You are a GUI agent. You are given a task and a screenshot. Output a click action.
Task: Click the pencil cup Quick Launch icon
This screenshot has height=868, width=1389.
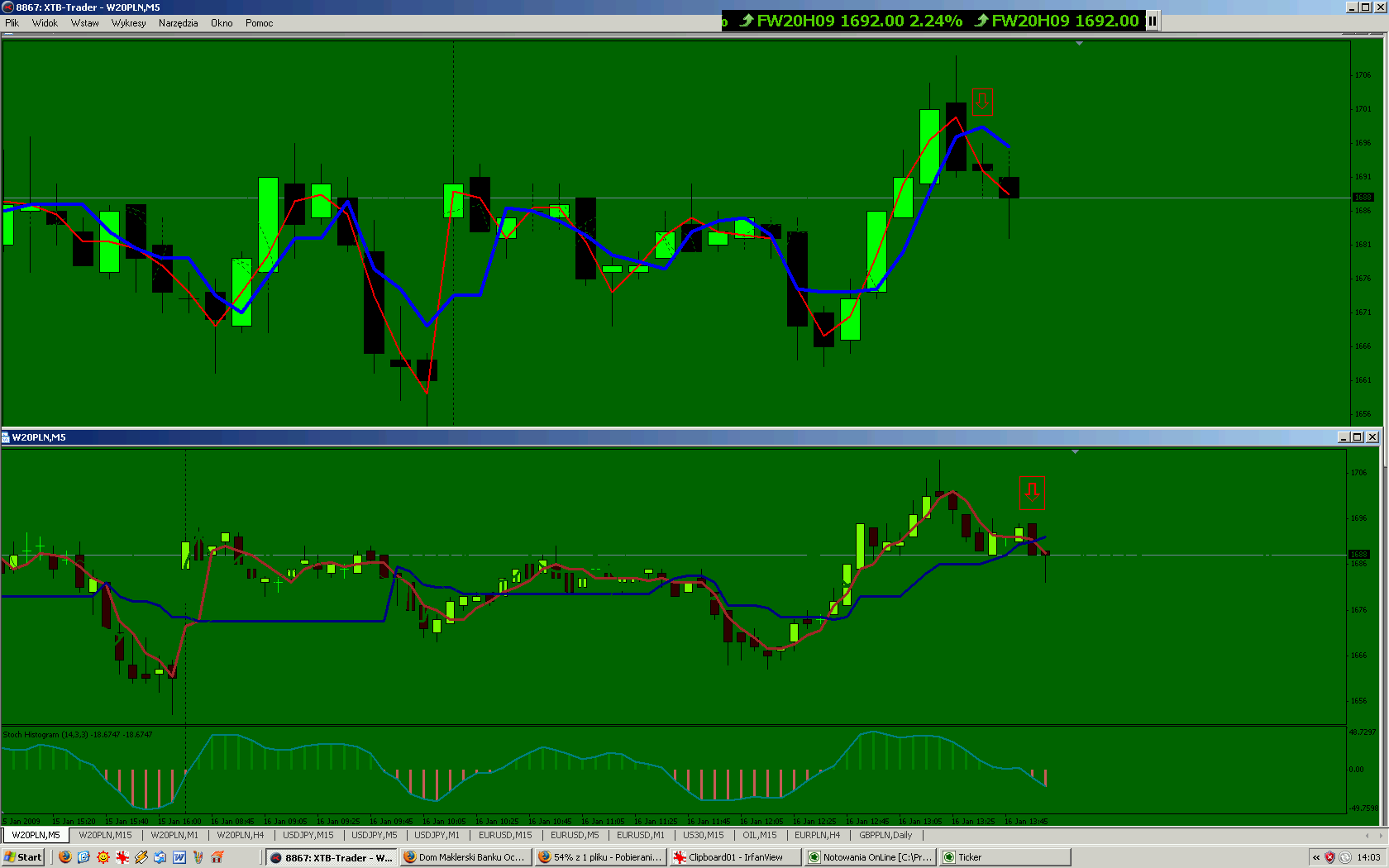(198, 857)
